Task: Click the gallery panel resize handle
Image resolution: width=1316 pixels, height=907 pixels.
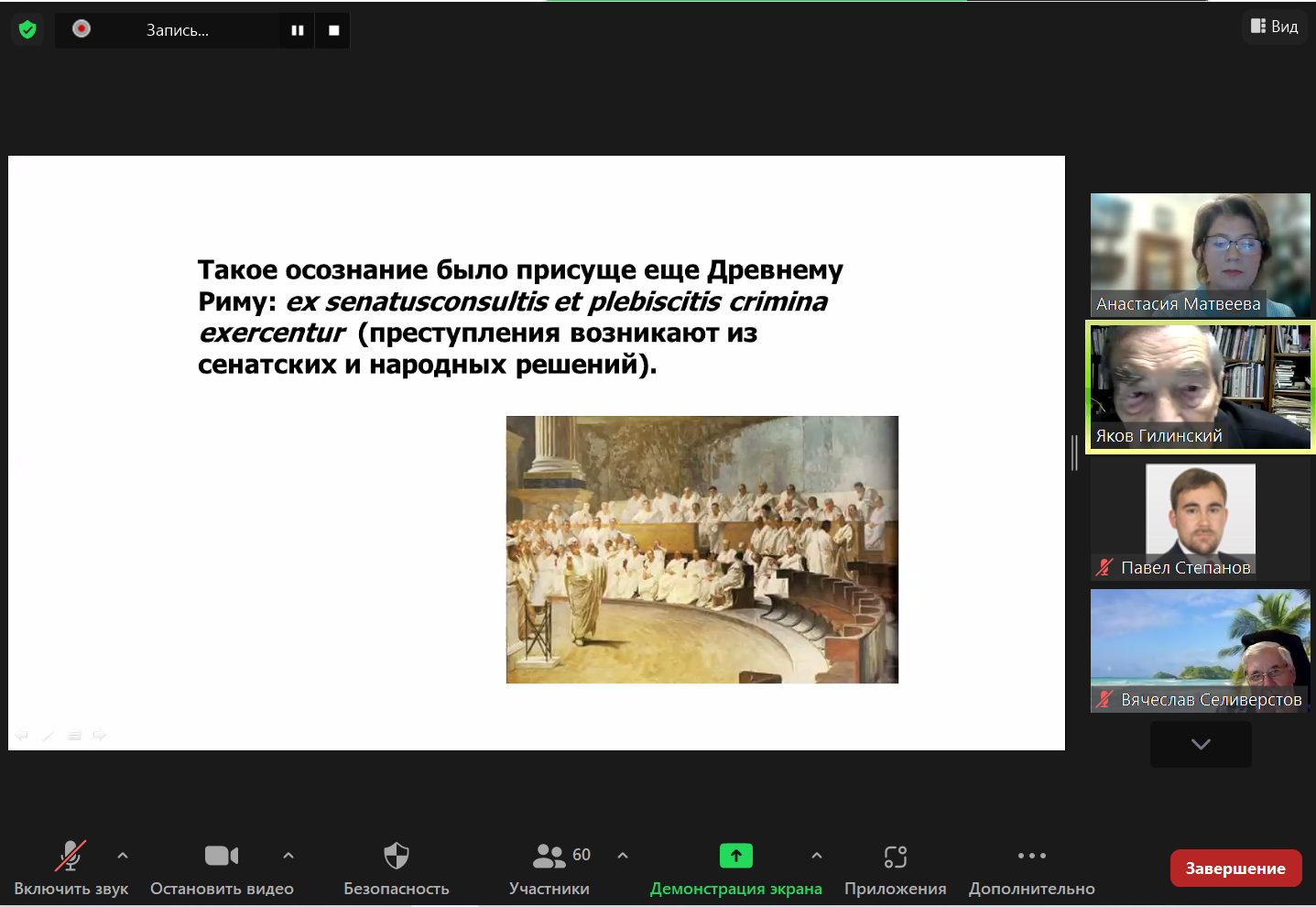Action: (x=1074, y=453)
